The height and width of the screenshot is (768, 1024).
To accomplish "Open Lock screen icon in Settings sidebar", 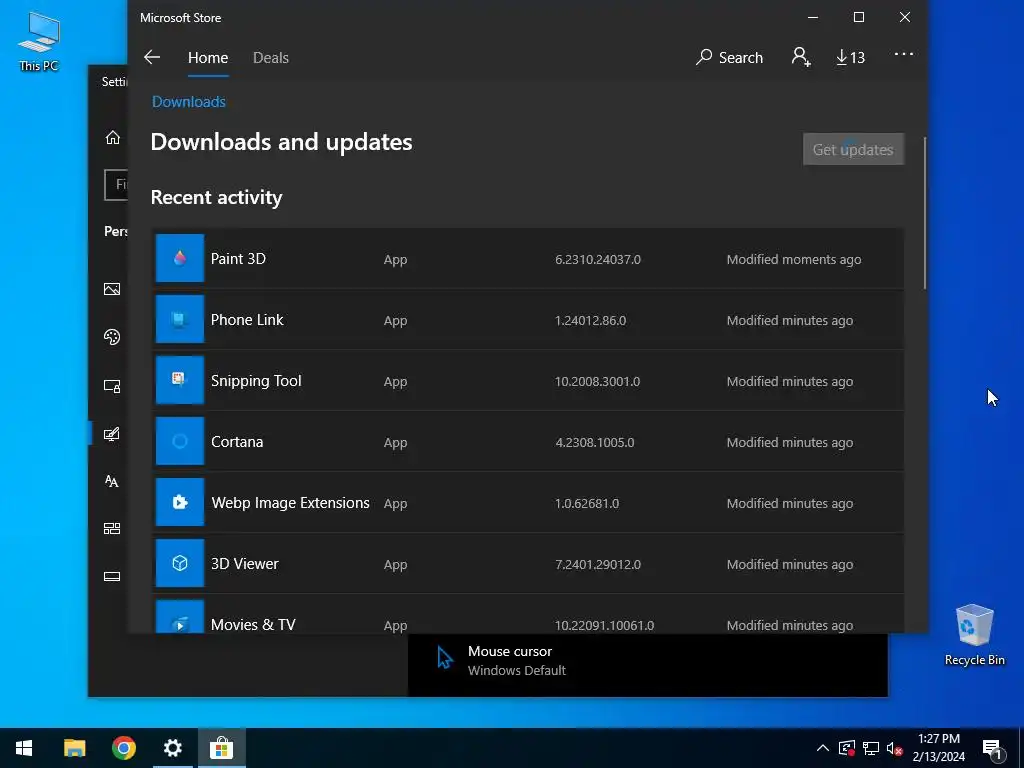I will (x=112, y=386).
